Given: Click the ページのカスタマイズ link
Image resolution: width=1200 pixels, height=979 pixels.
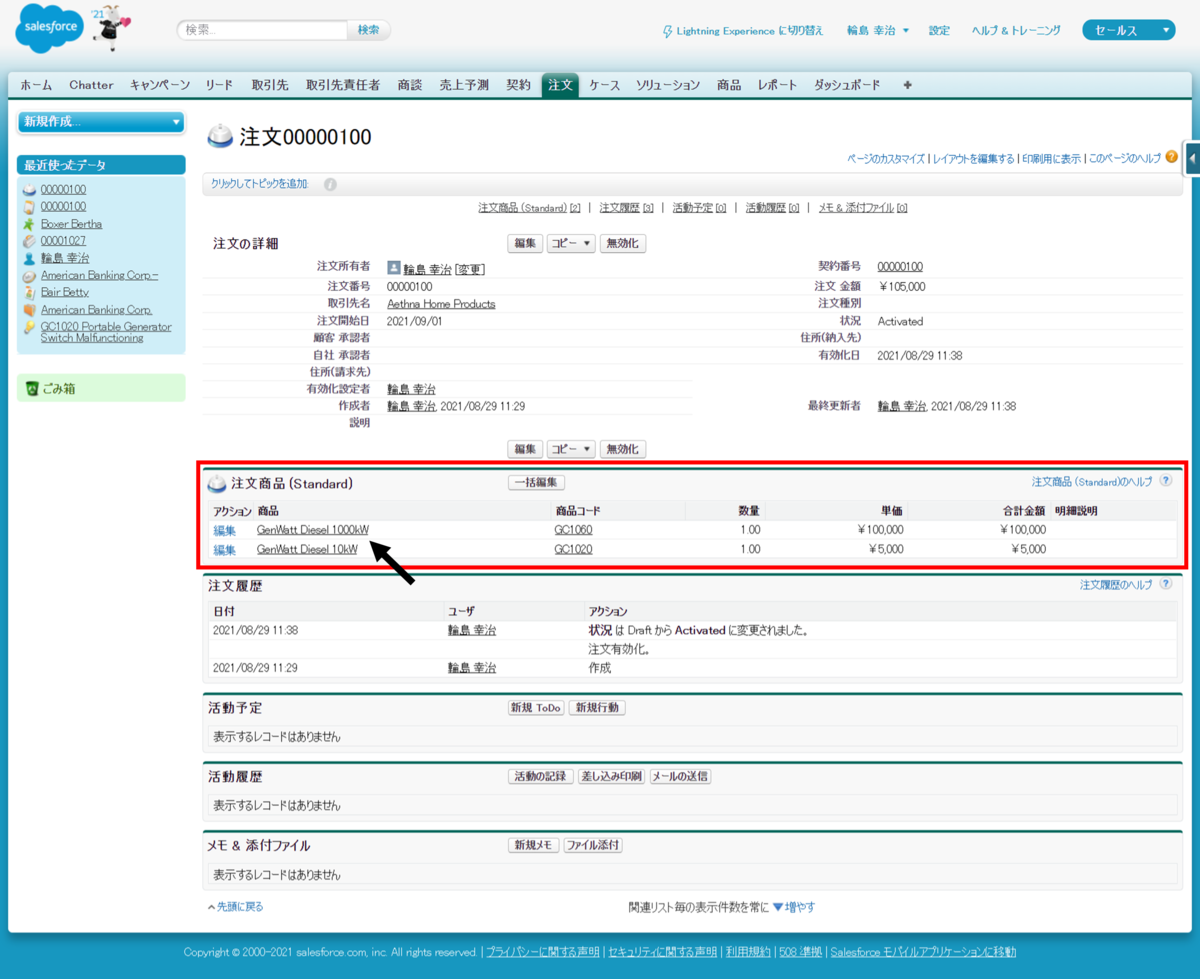Looking at the screenshot, I should (x=886, y=158).
